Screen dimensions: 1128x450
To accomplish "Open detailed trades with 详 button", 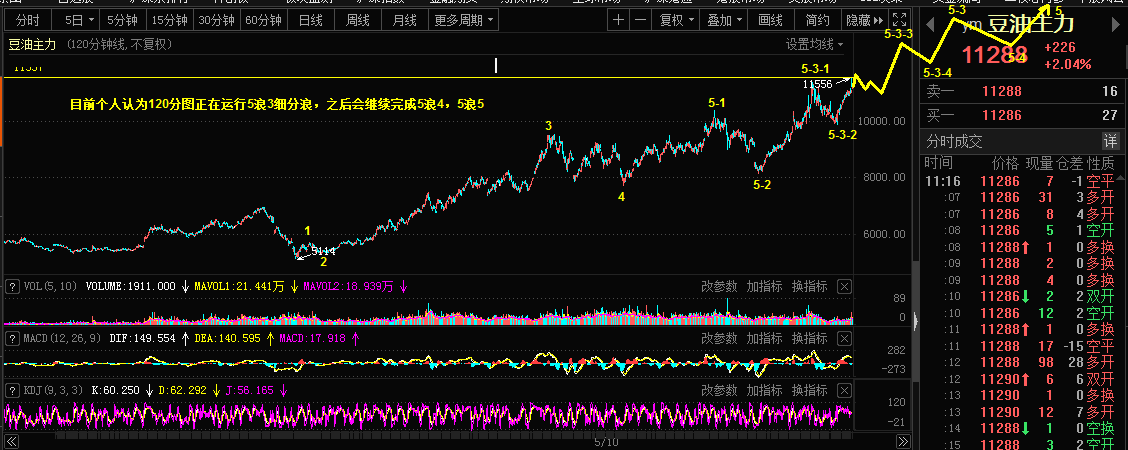I will (1111, 141).
